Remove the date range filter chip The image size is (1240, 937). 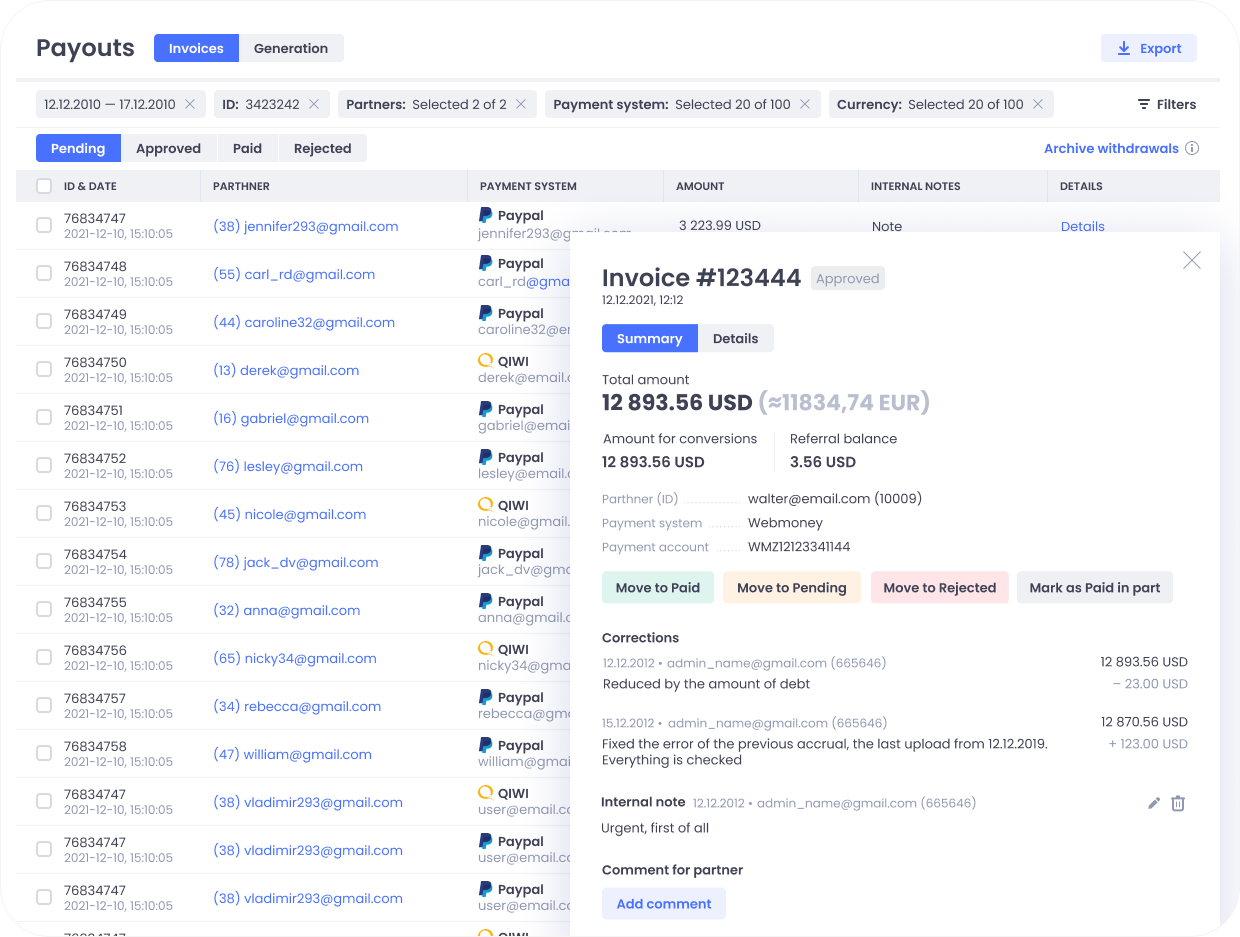(191, 104)
